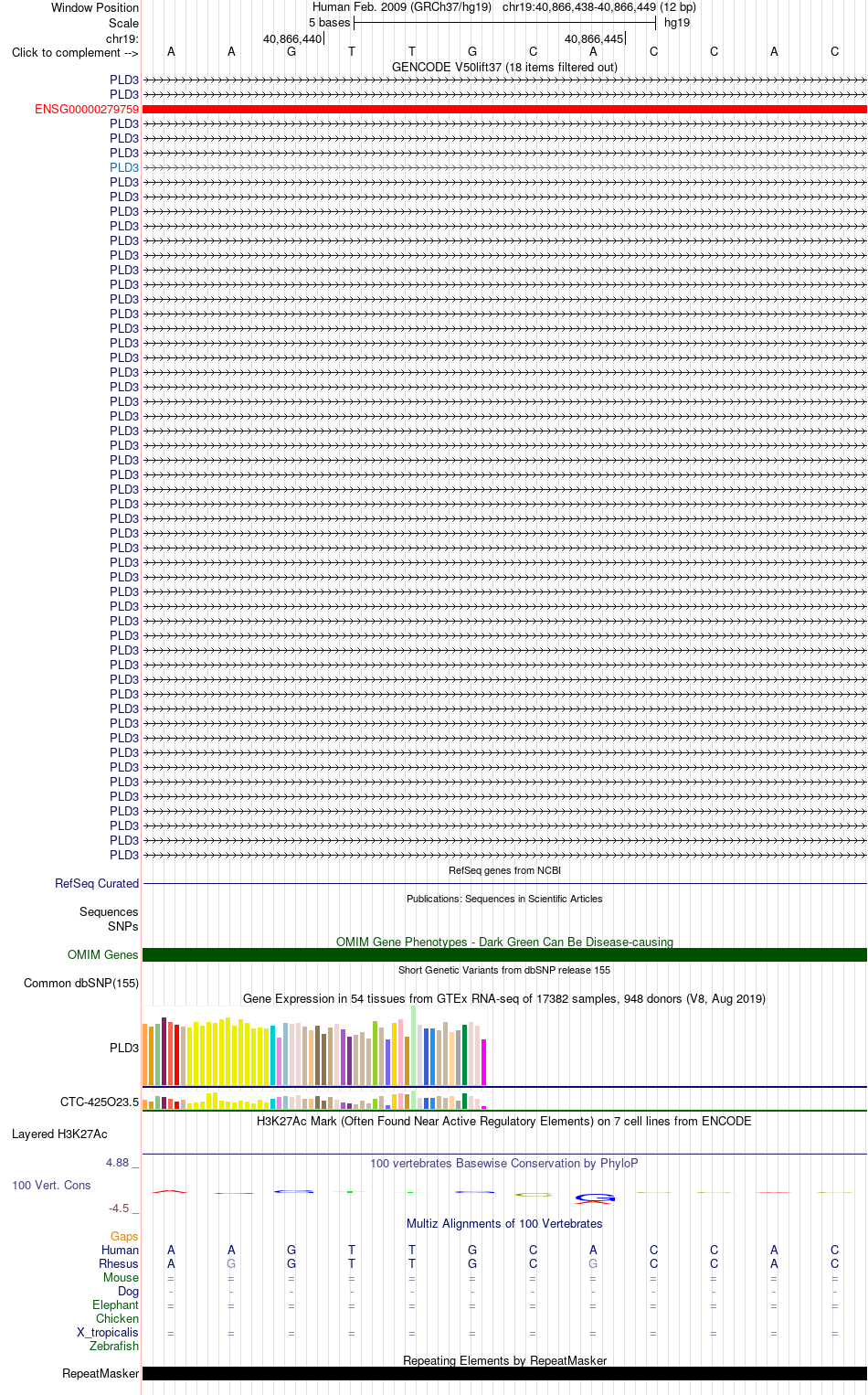Click the hg19 label beside scale bar
This screenshot has height=1395, width=868.
coord(677,22)
